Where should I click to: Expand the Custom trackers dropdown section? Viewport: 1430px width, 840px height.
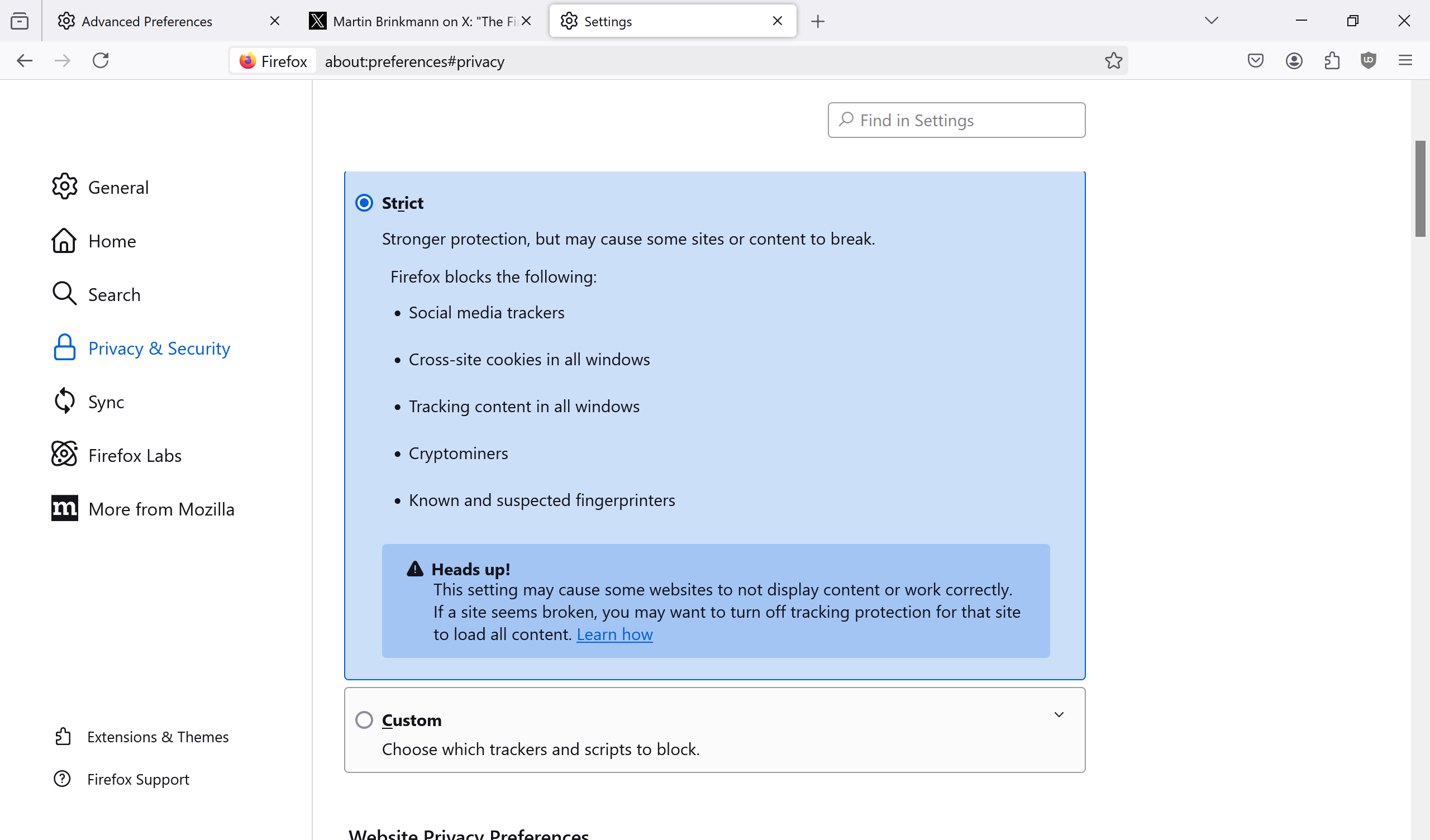click(x=1059, y=714)
